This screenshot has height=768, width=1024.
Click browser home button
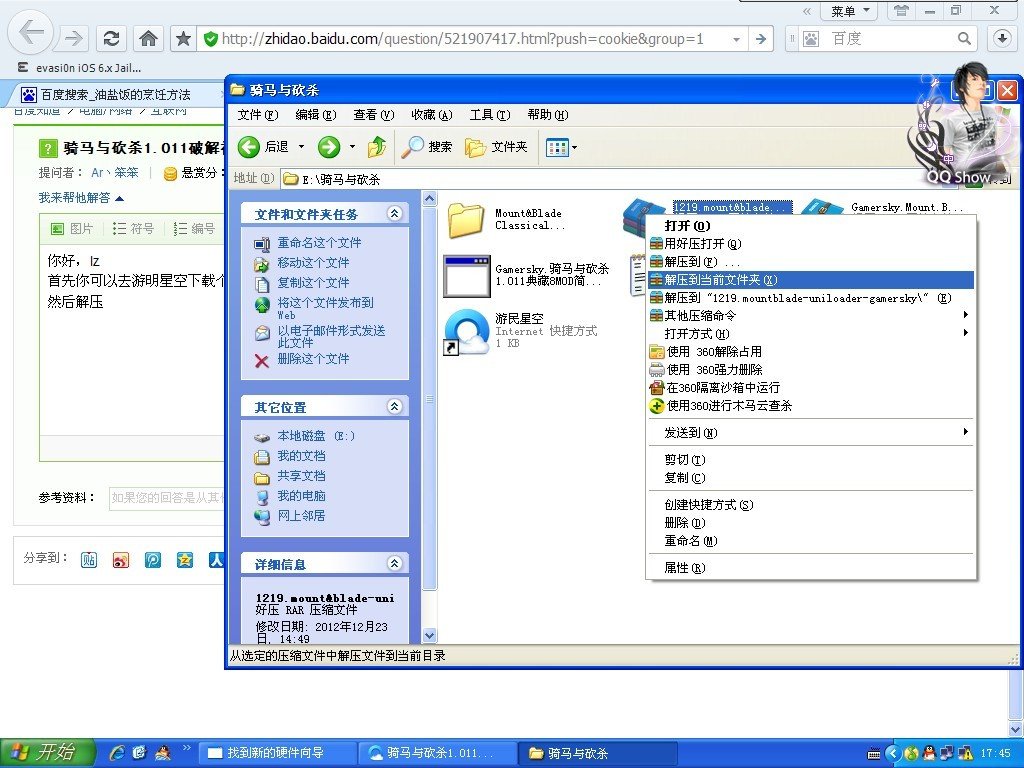pos(148,39)
